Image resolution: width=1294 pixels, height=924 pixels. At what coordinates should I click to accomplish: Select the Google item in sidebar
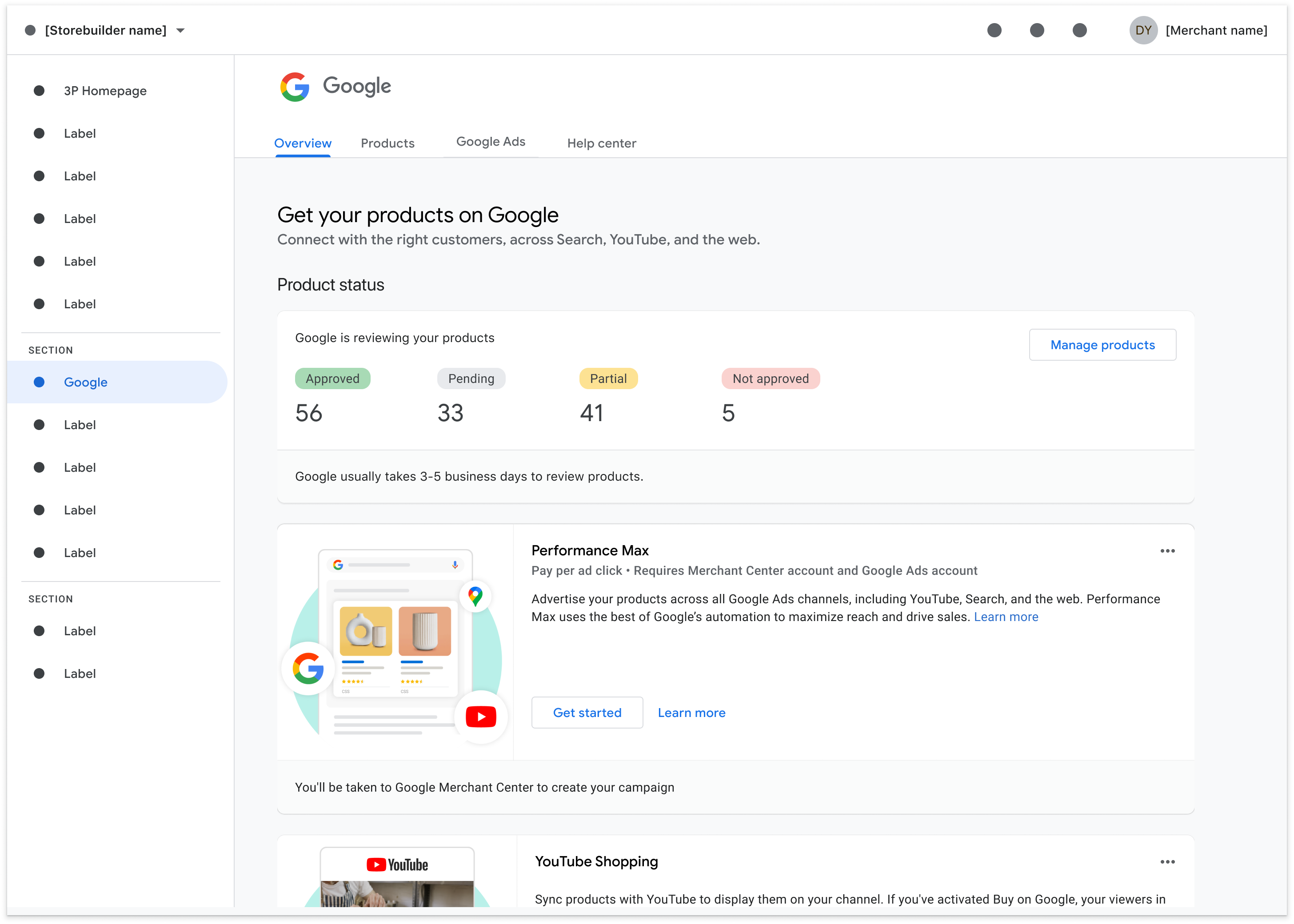coord(85,382)
